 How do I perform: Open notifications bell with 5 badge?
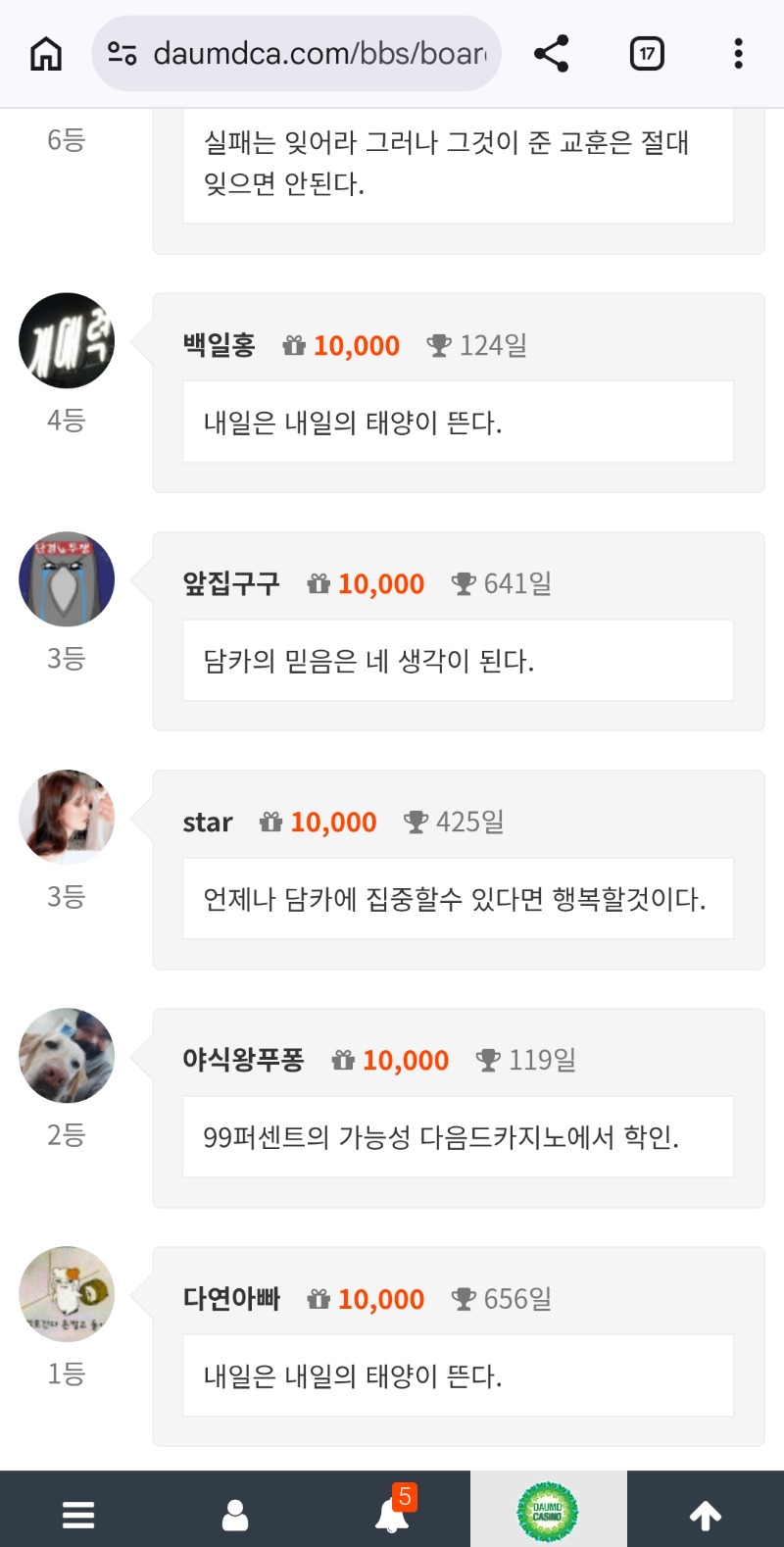click(392, 1515)
